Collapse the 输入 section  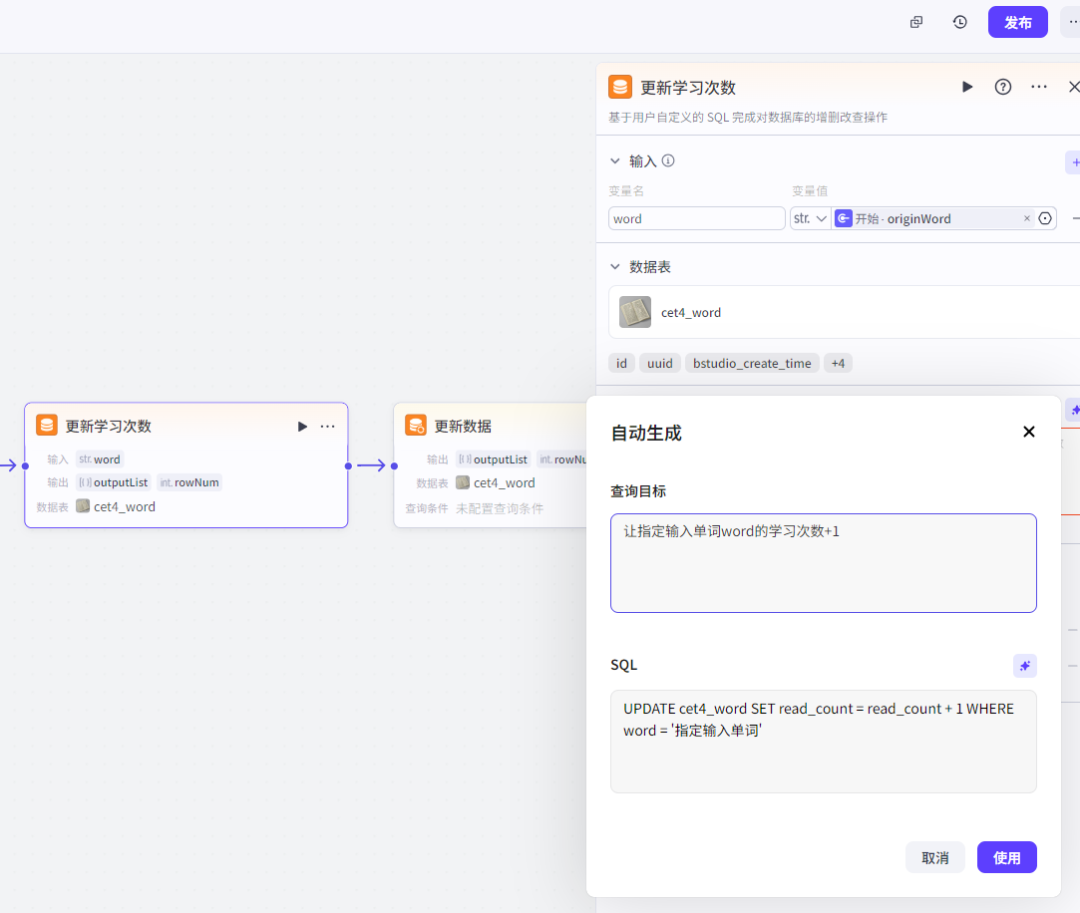click(x=615, y=160)
